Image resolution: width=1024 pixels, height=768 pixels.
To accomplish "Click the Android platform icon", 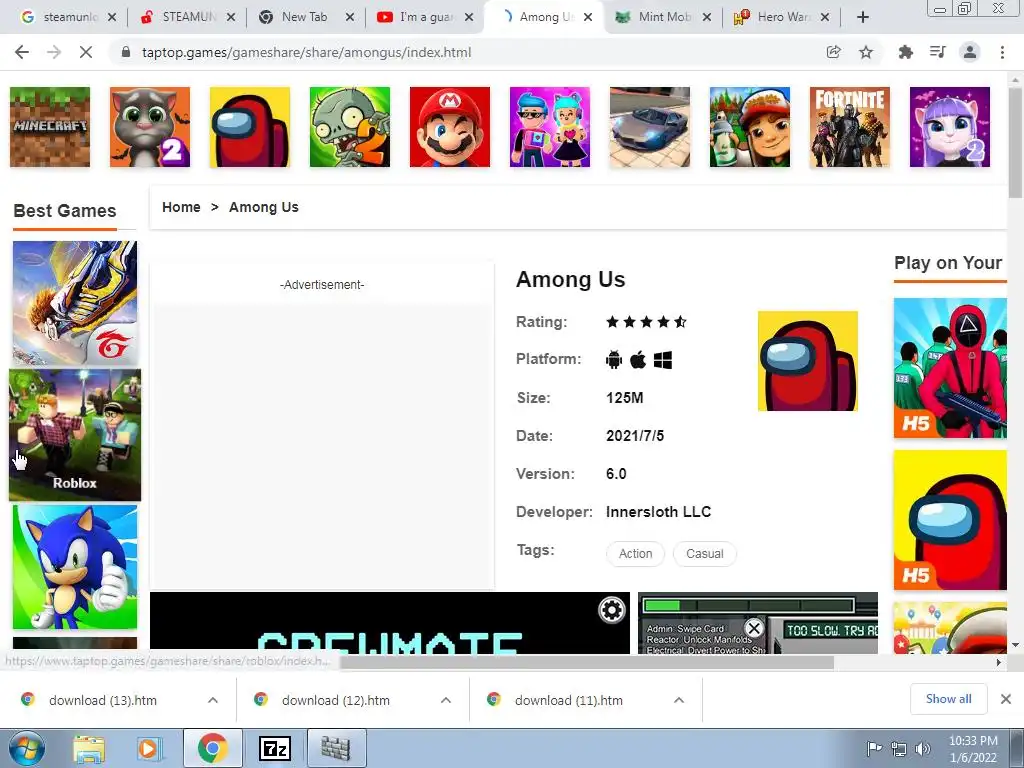I will (614, 359).
